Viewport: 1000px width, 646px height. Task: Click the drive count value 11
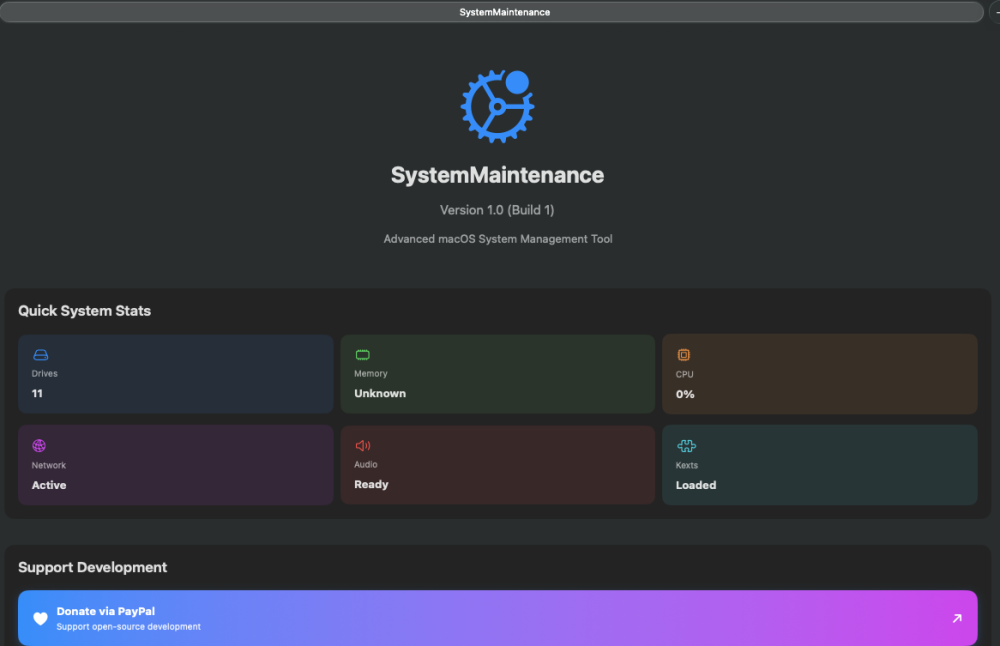(x=37, y=393)
